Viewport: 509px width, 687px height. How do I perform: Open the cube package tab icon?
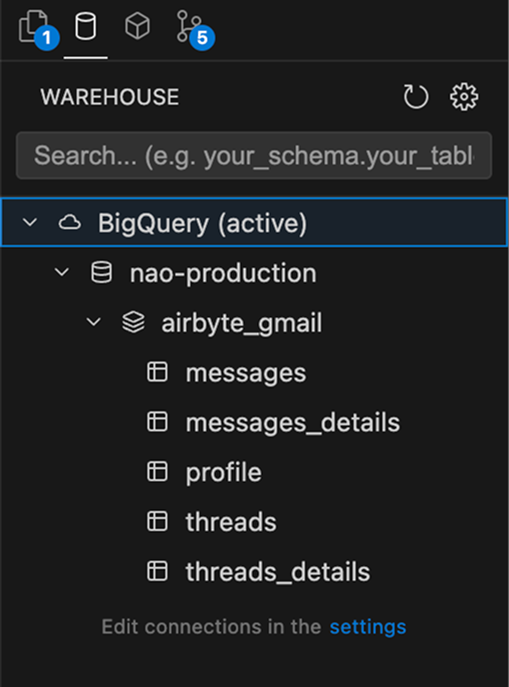[x=138, y=26]
